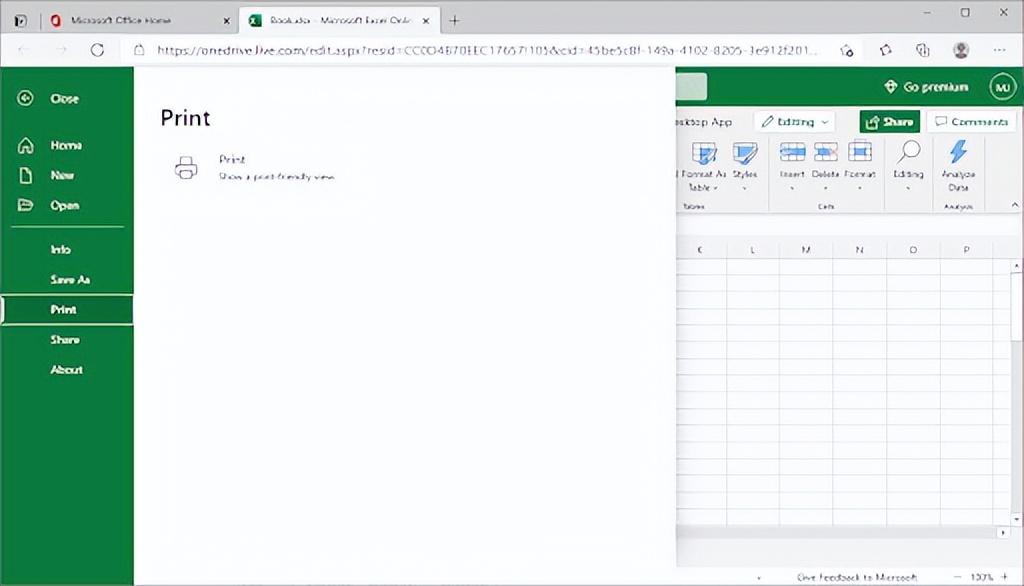Open the Info section
The width and height of the screenshot is (1024, 586).
tap(61, 250)
